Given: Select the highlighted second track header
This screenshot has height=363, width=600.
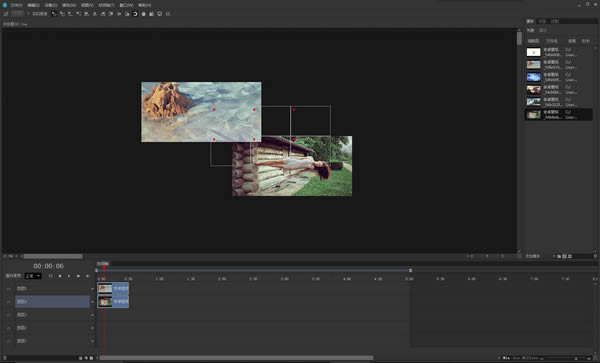Looking at the screenshot, I should (52, 301).
